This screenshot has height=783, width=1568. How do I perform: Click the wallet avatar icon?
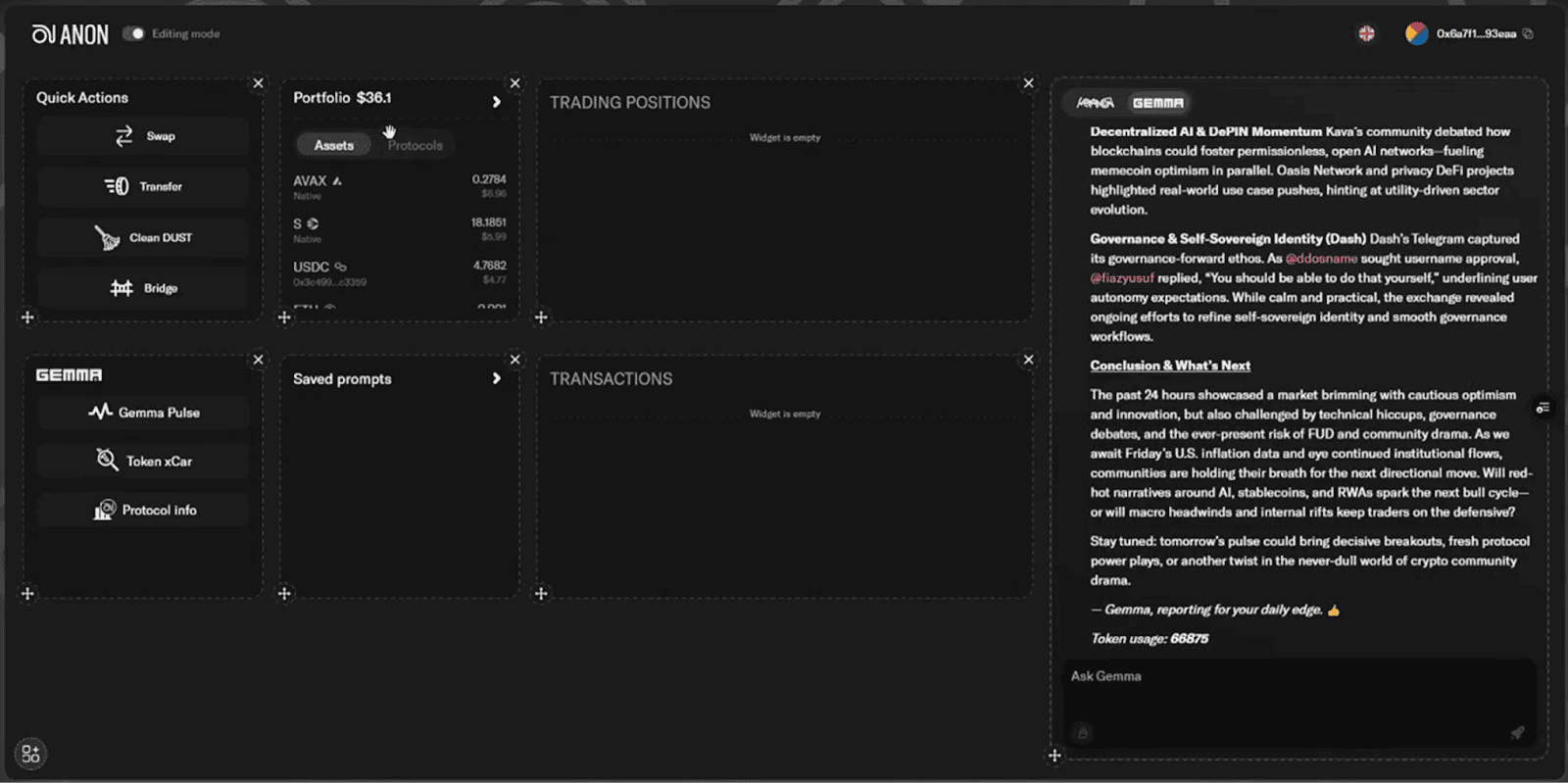1416,33
